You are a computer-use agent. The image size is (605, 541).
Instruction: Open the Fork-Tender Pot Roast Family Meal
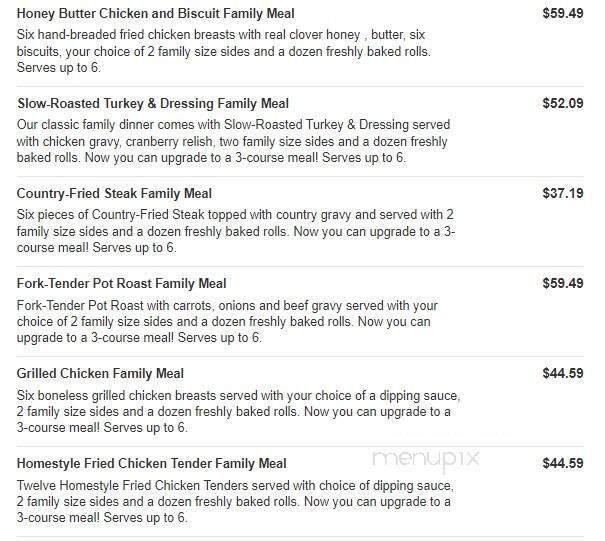click(122, 284)
